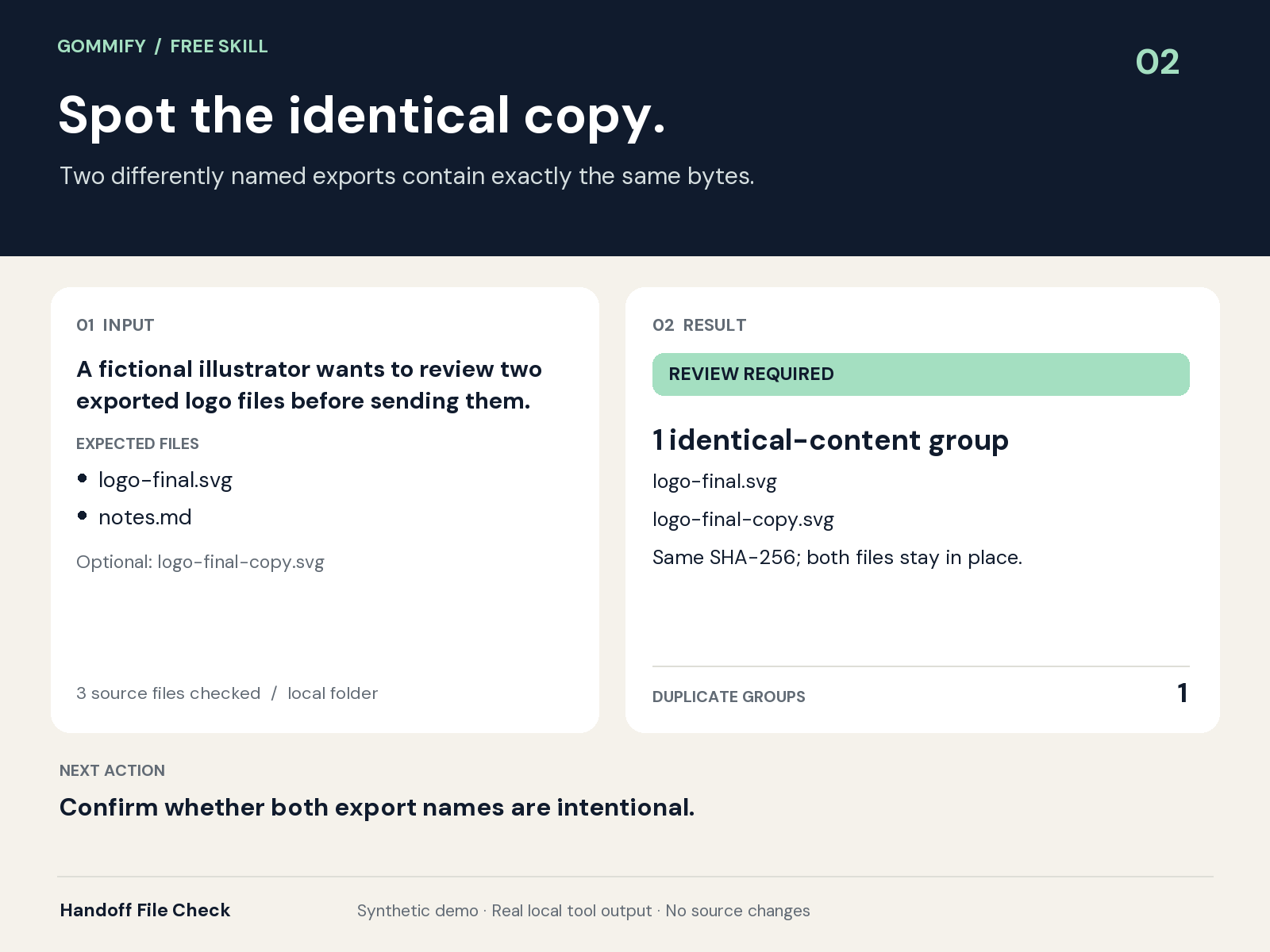Click the "local folder" text
The image size is (1270, 952).
click(x=333, y=693)
